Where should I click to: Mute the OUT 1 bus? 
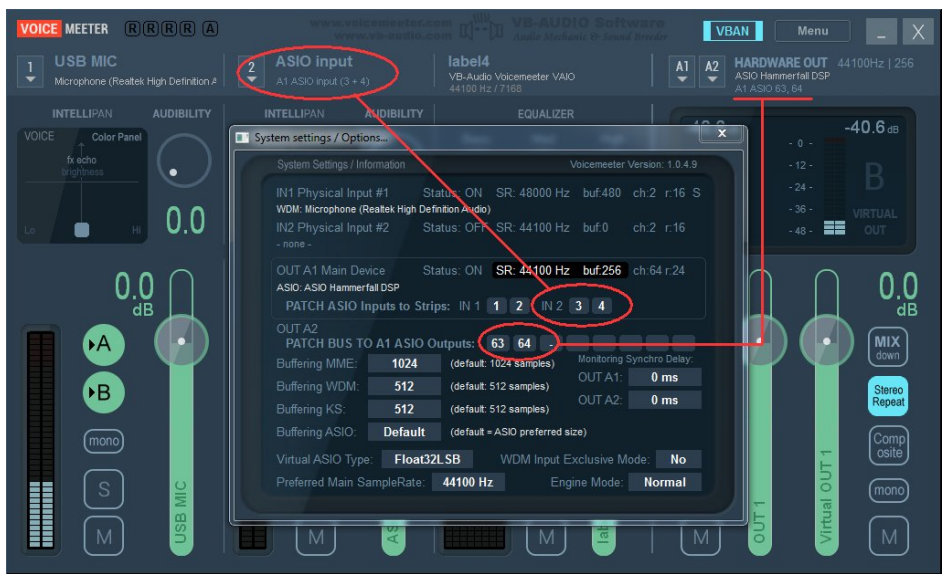[700, 536]
